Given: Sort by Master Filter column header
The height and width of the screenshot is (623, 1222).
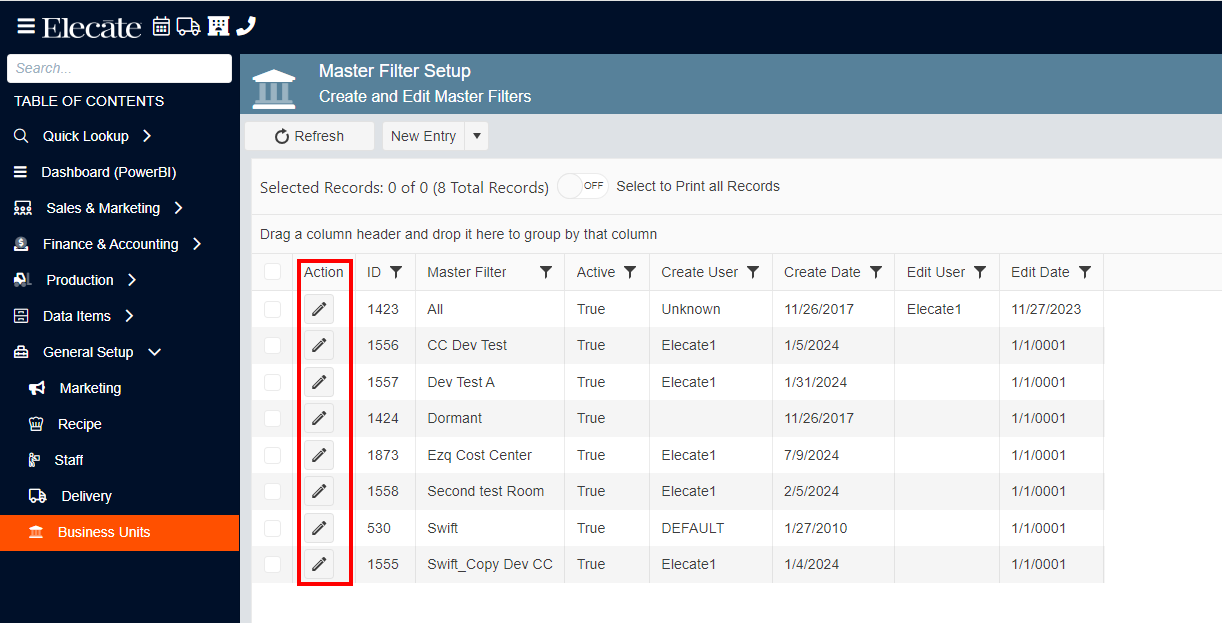Looking at the screenshot, I should (x=467, y=272).
